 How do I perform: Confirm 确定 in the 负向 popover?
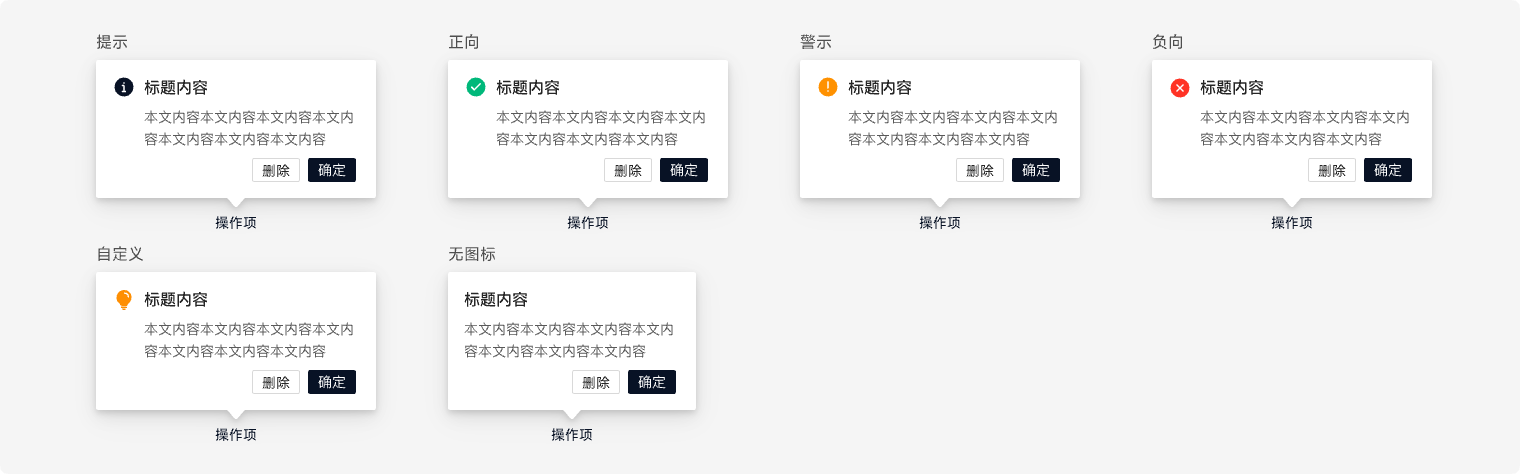pyautogui.click(x=1388, y=170)
